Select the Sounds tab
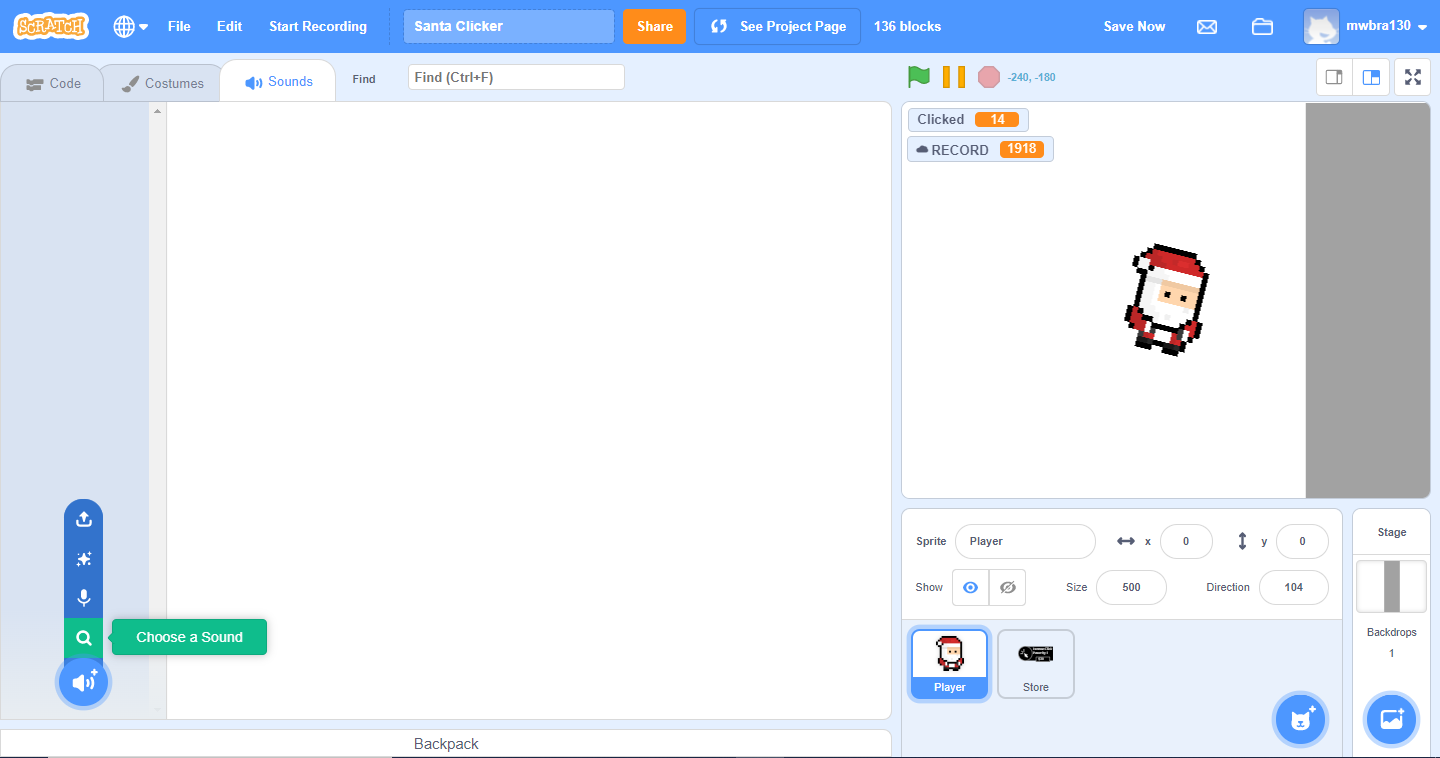 (x=279, y=81)
